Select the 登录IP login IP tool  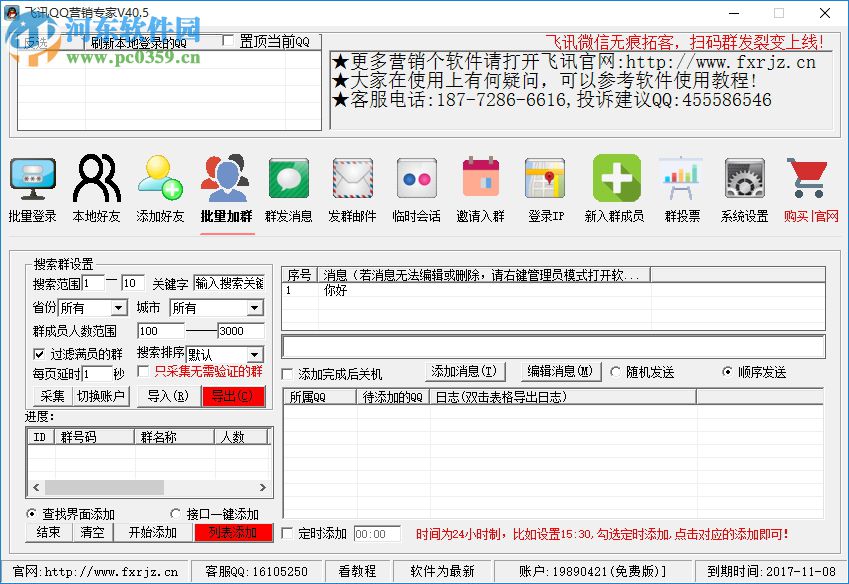pos(545,190)
